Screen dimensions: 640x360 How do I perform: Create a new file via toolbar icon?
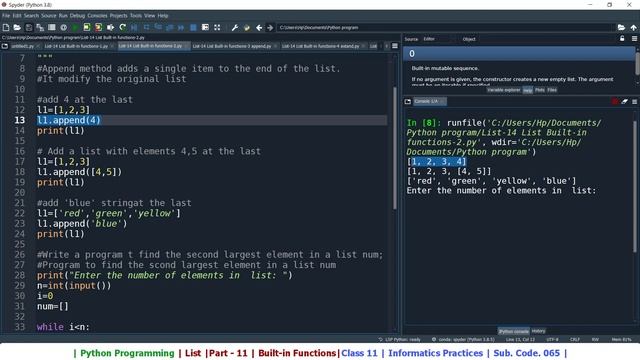[x=6, y=27]
